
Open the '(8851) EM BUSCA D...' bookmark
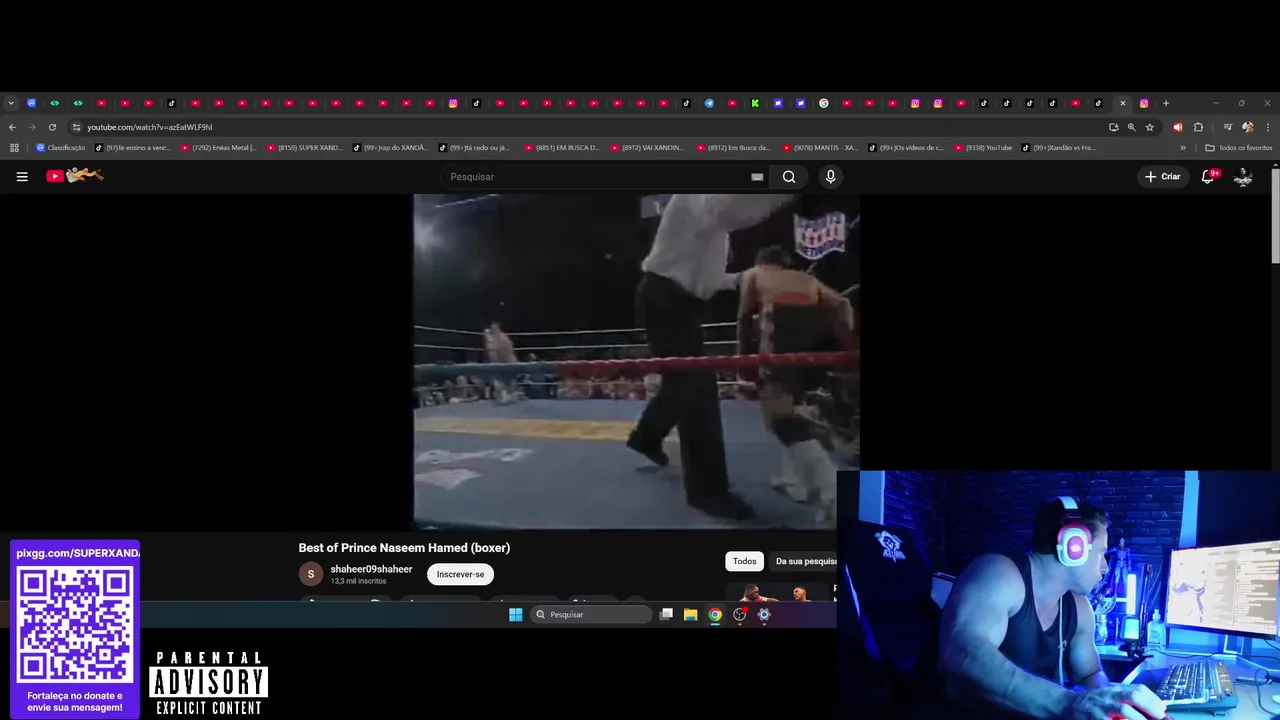pos(563,148)
